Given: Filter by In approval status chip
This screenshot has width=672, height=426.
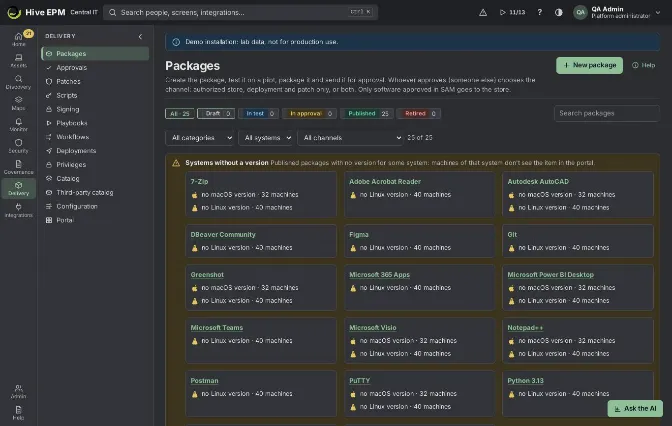Looking at the screenshot, I should point(309,114).
